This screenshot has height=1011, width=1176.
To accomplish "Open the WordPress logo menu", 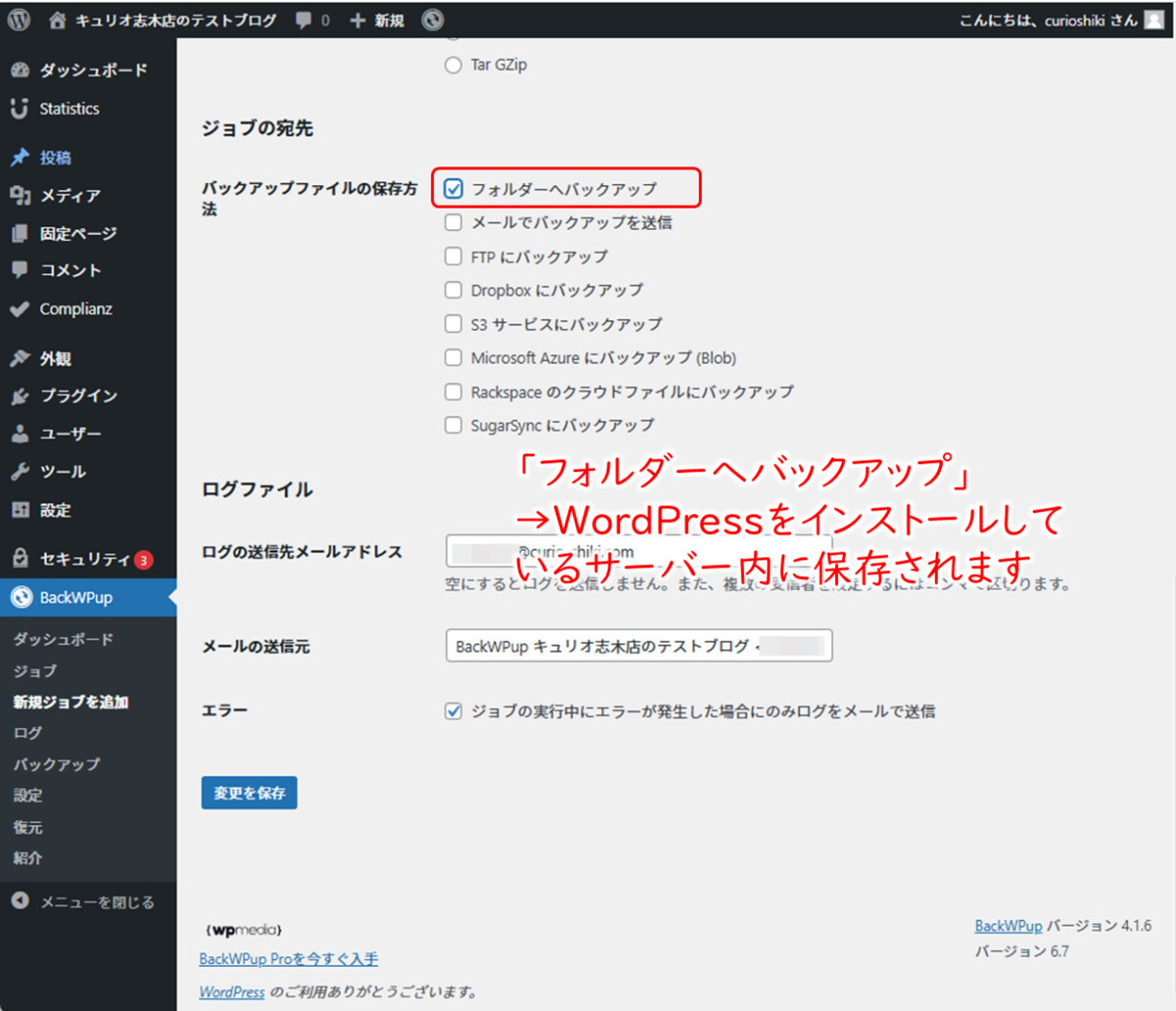I will point(19,20).
